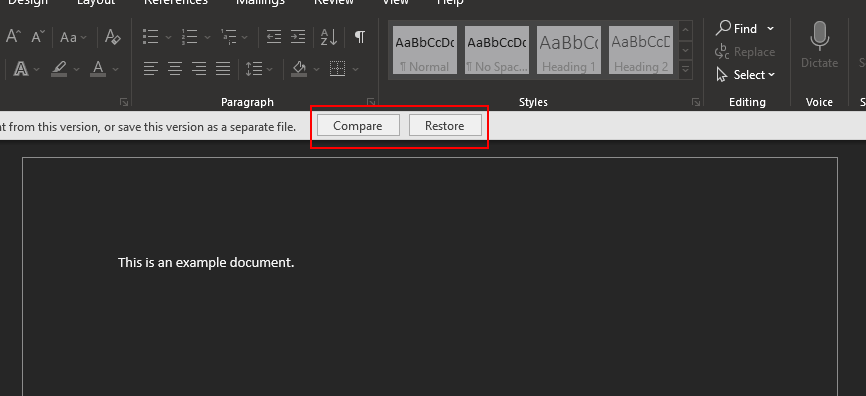The height and width of the screenshot is (396, 866).
Task: Open the Find dropdown arrow
Action: click(770, 29)
